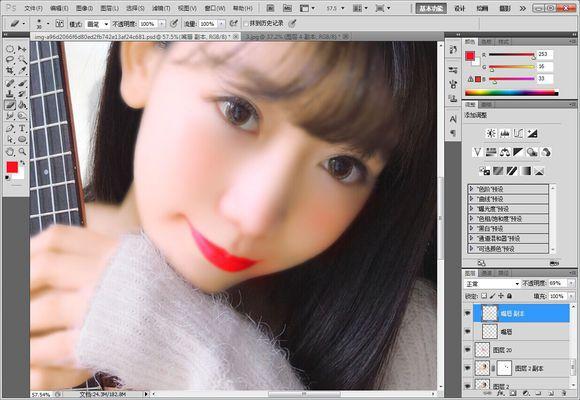Image resolution: width=580 pixels, height=400 pixels.
Task: Open the options bar 不透明度 dropdown arrow
Action: [x=161, y=24]
